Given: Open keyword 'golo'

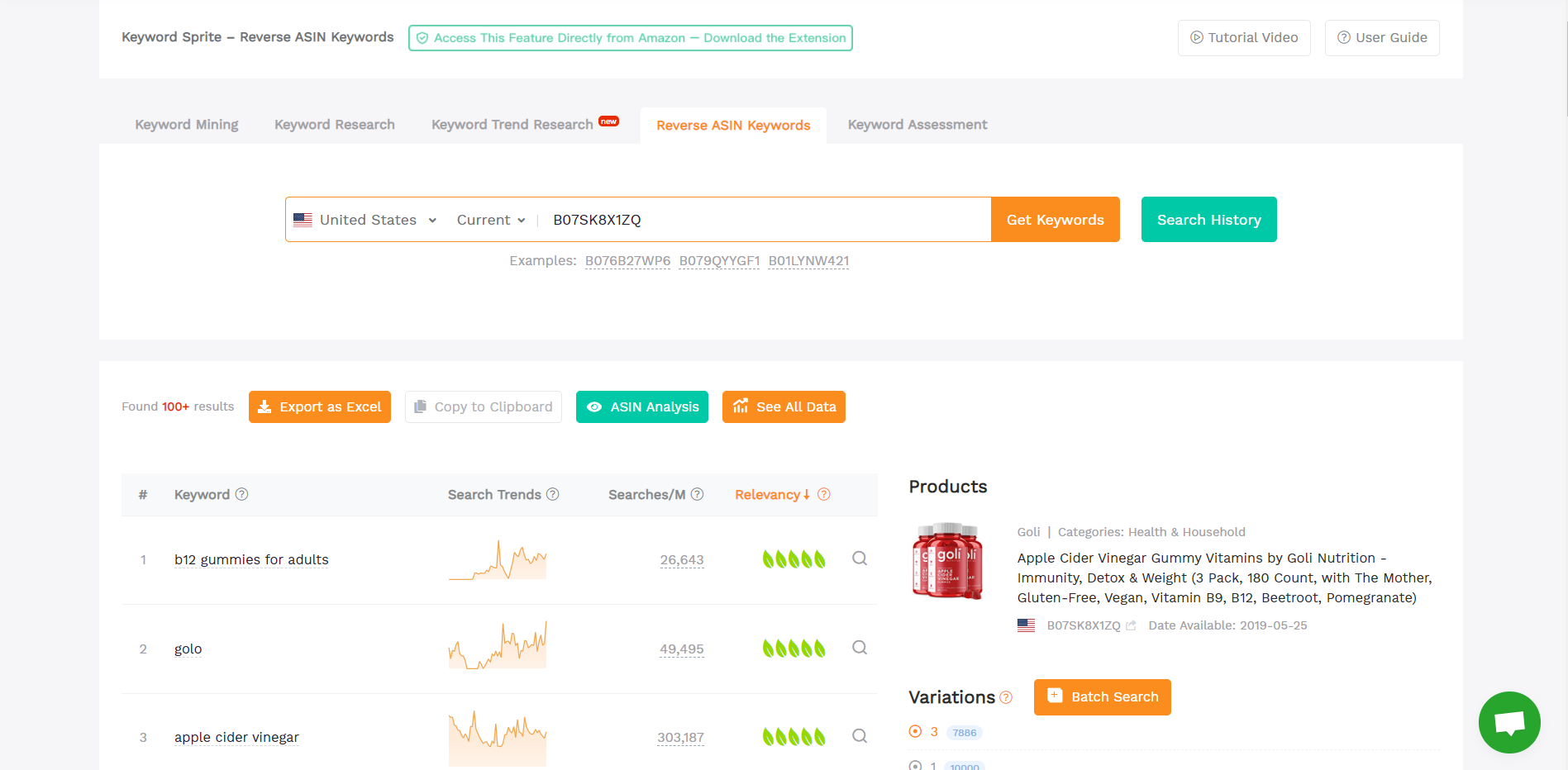Looking at the screenshot, I should 188,649.
